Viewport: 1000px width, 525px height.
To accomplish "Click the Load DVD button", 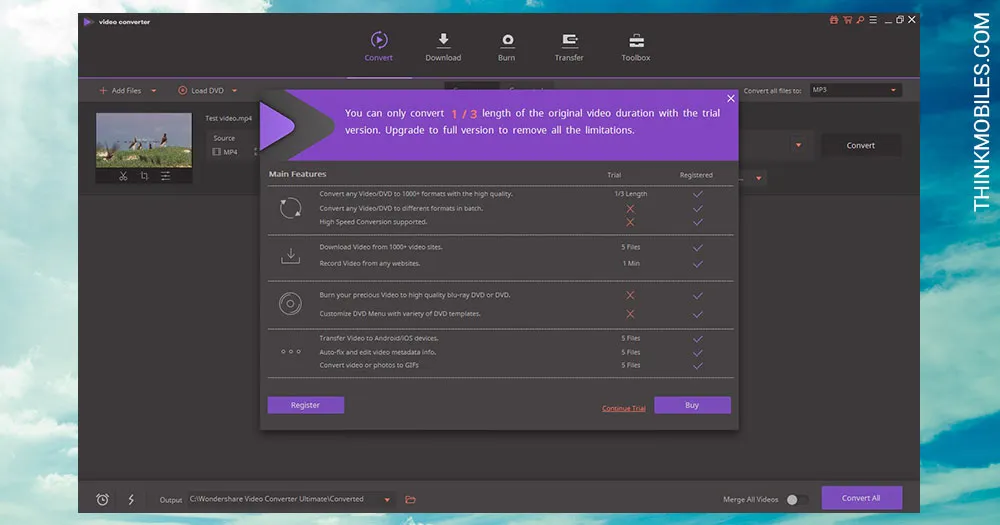I will [201, 91].
